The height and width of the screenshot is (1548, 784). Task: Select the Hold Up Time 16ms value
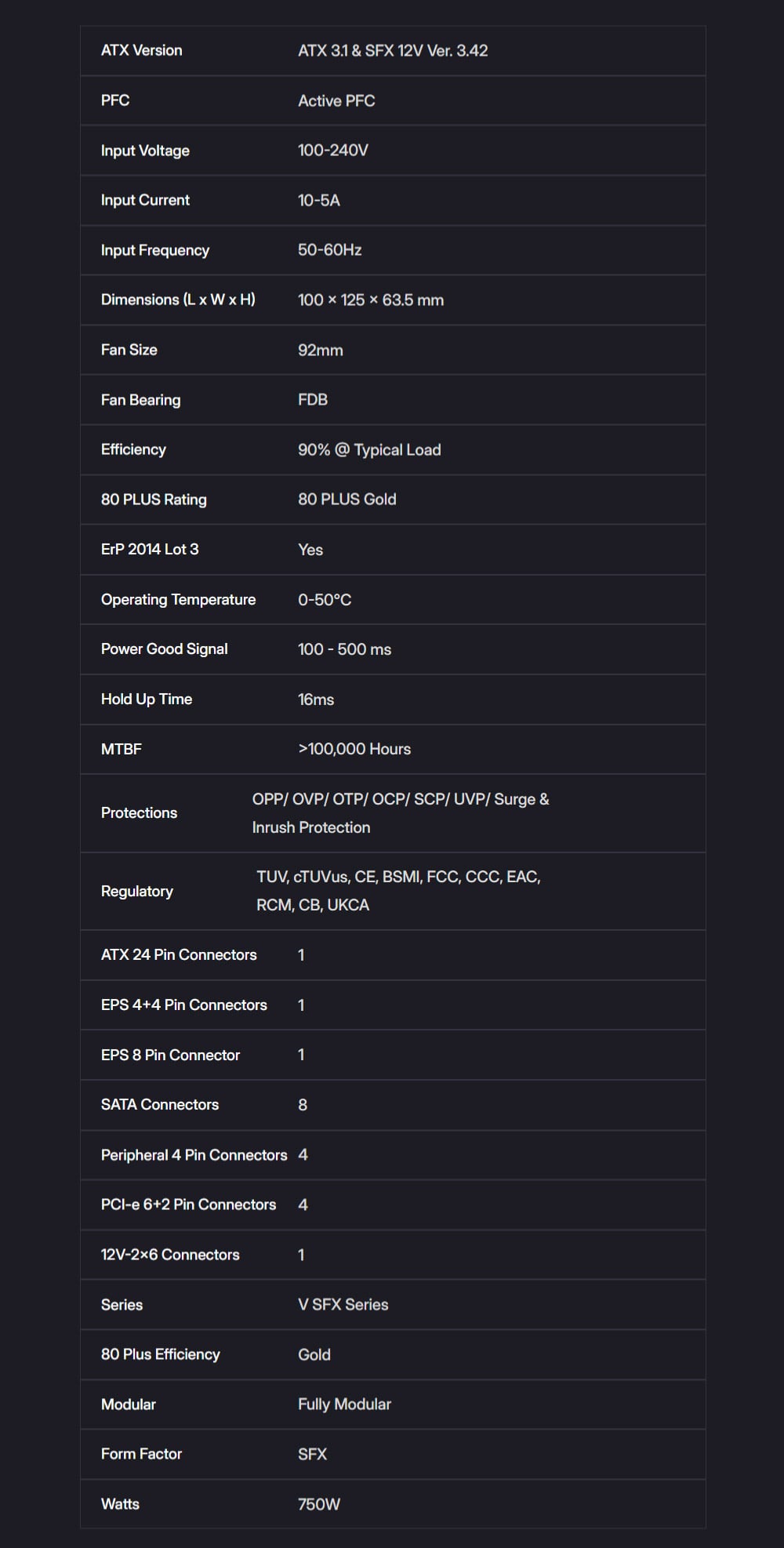click(x=315, y=699)
